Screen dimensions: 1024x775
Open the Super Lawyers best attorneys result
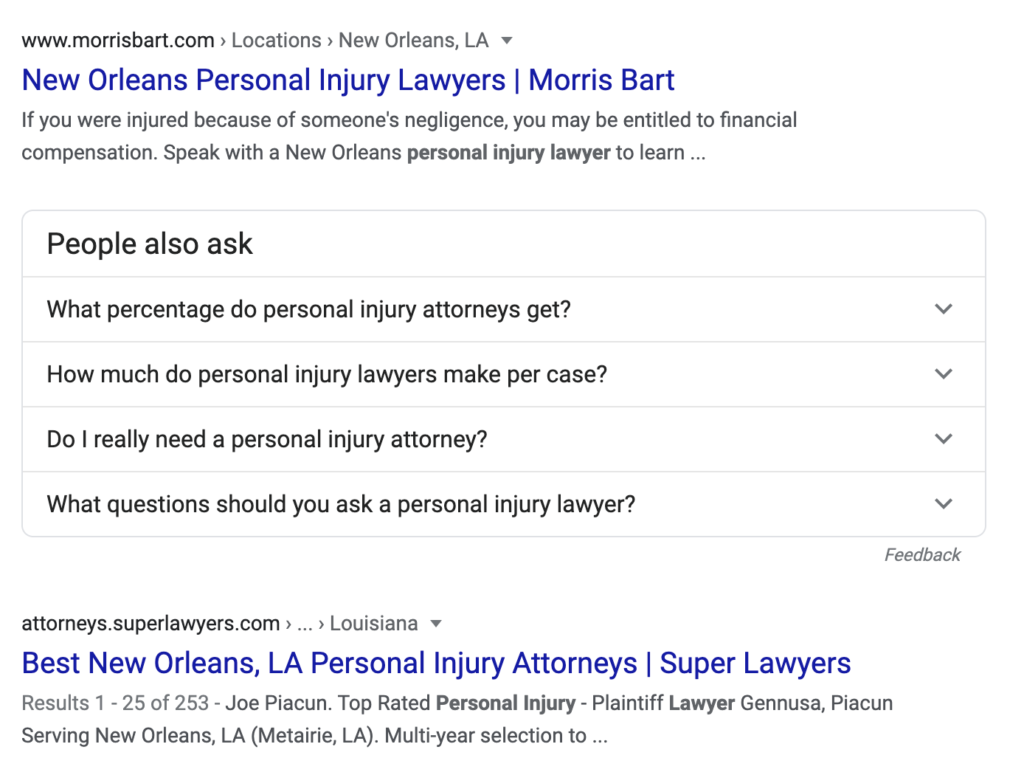pos(436,663)
